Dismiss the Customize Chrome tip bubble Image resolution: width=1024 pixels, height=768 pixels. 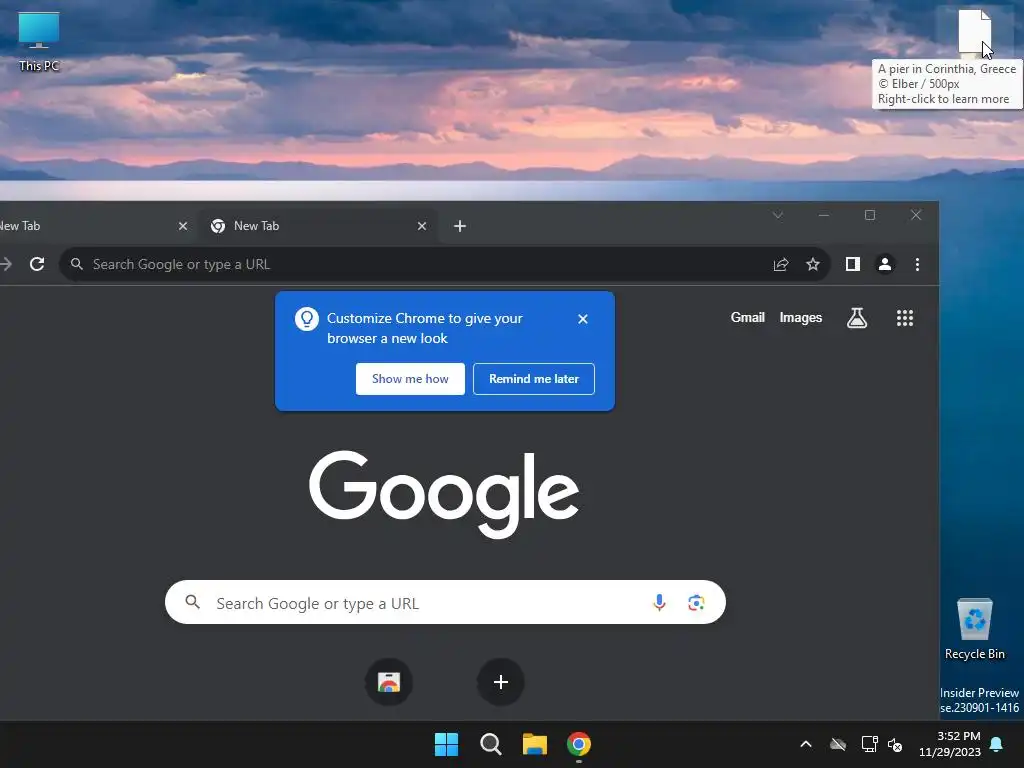[x=583, y=319]
